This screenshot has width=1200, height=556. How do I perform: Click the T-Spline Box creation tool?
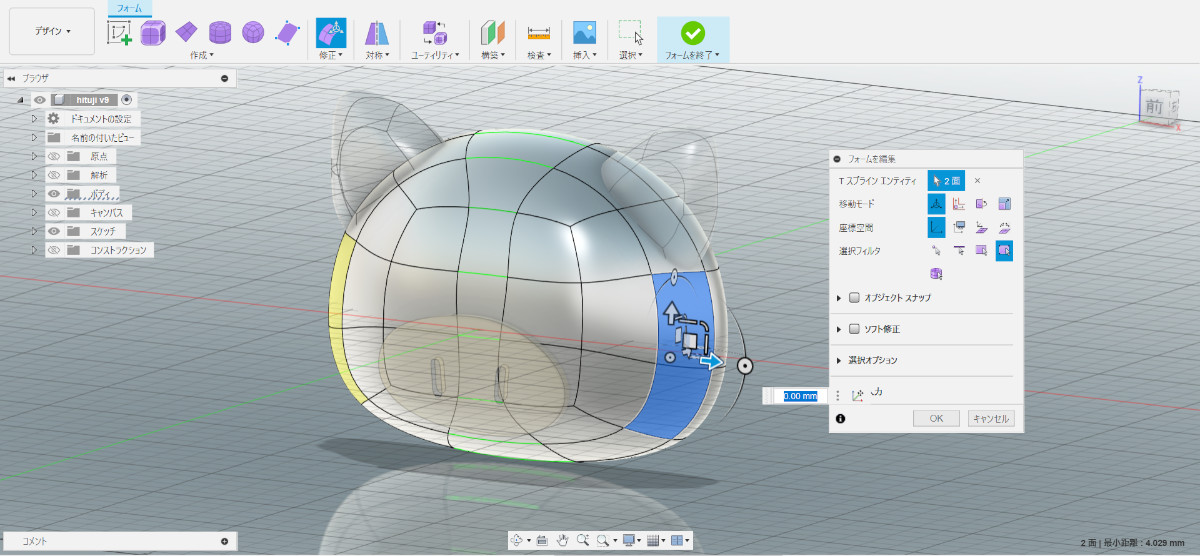[153, 33]
